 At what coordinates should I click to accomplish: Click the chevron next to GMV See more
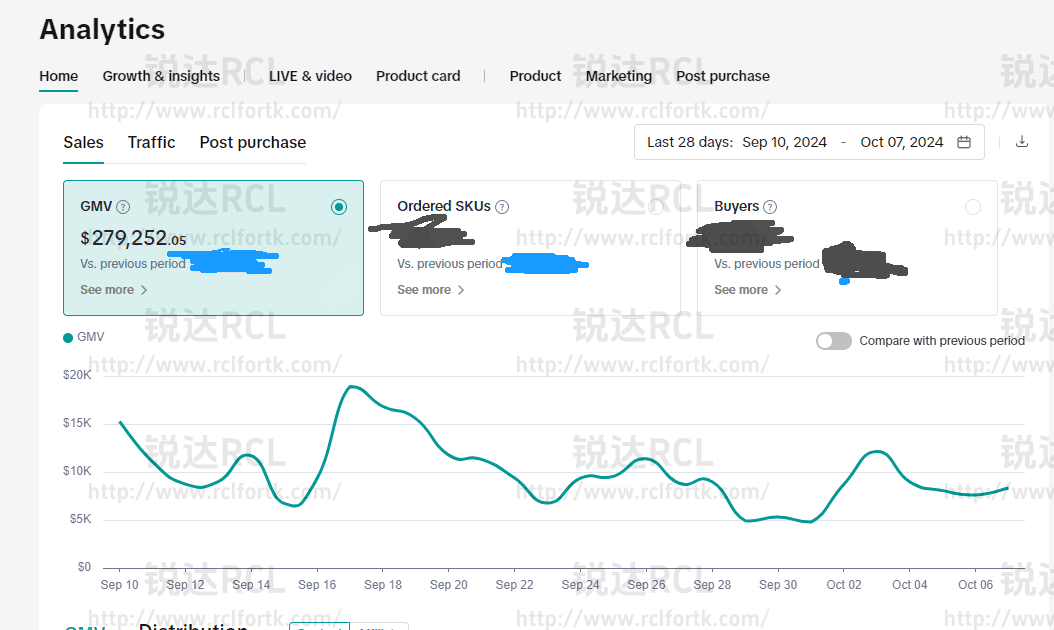(x=142, y=289)
